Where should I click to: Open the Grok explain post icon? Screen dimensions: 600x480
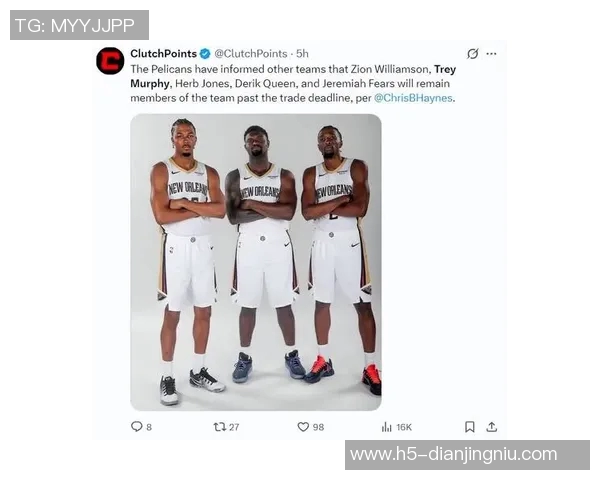(473, 54)
